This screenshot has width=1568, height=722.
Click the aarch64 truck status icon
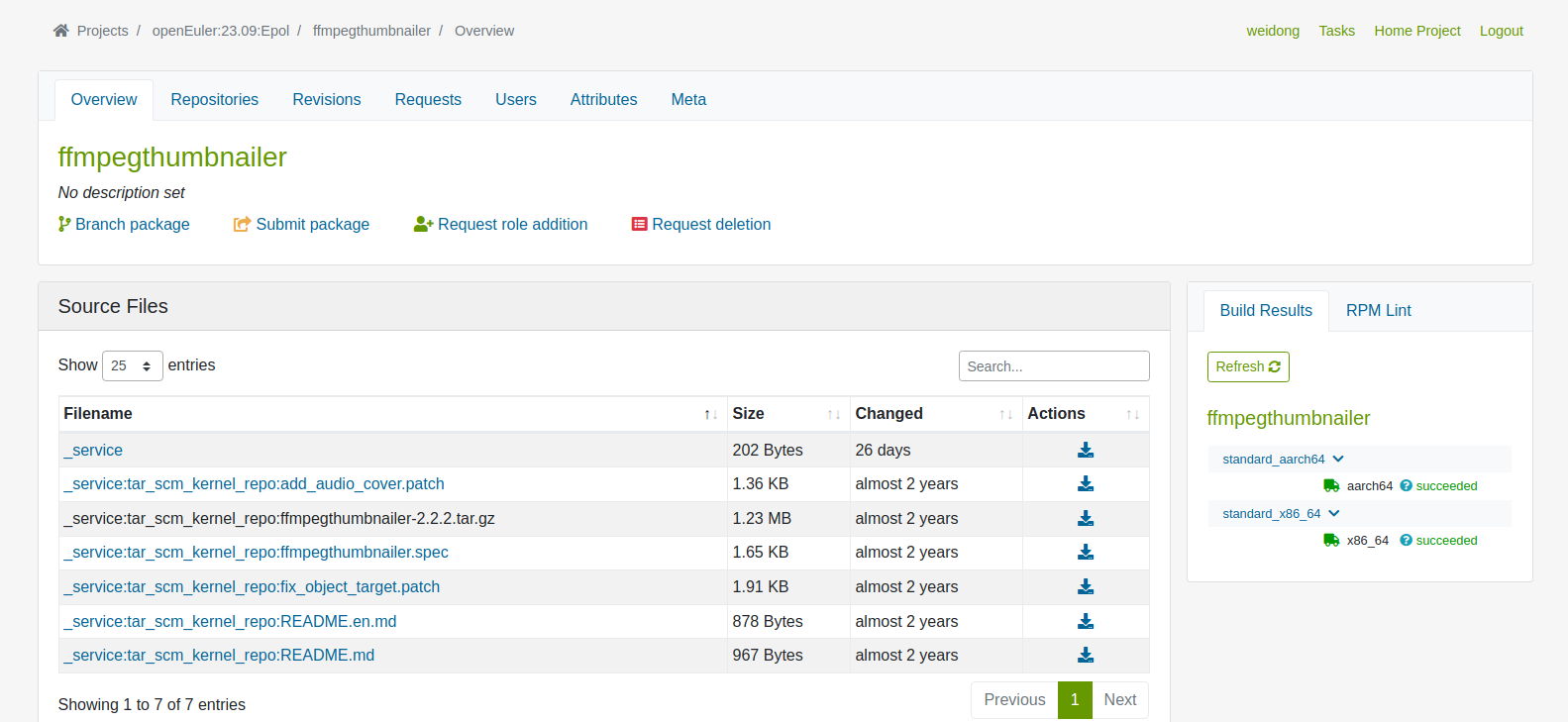pos(1331,486)
